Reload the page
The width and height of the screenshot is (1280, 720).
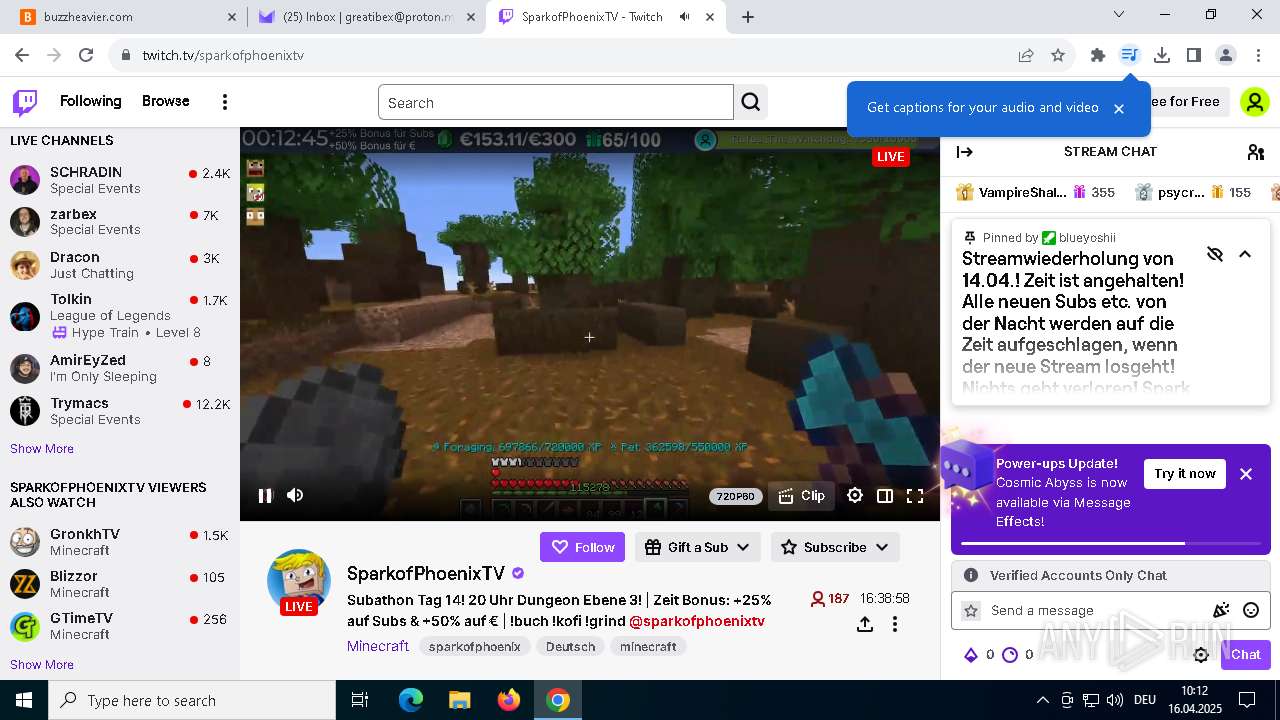click(x=86, y=55)
